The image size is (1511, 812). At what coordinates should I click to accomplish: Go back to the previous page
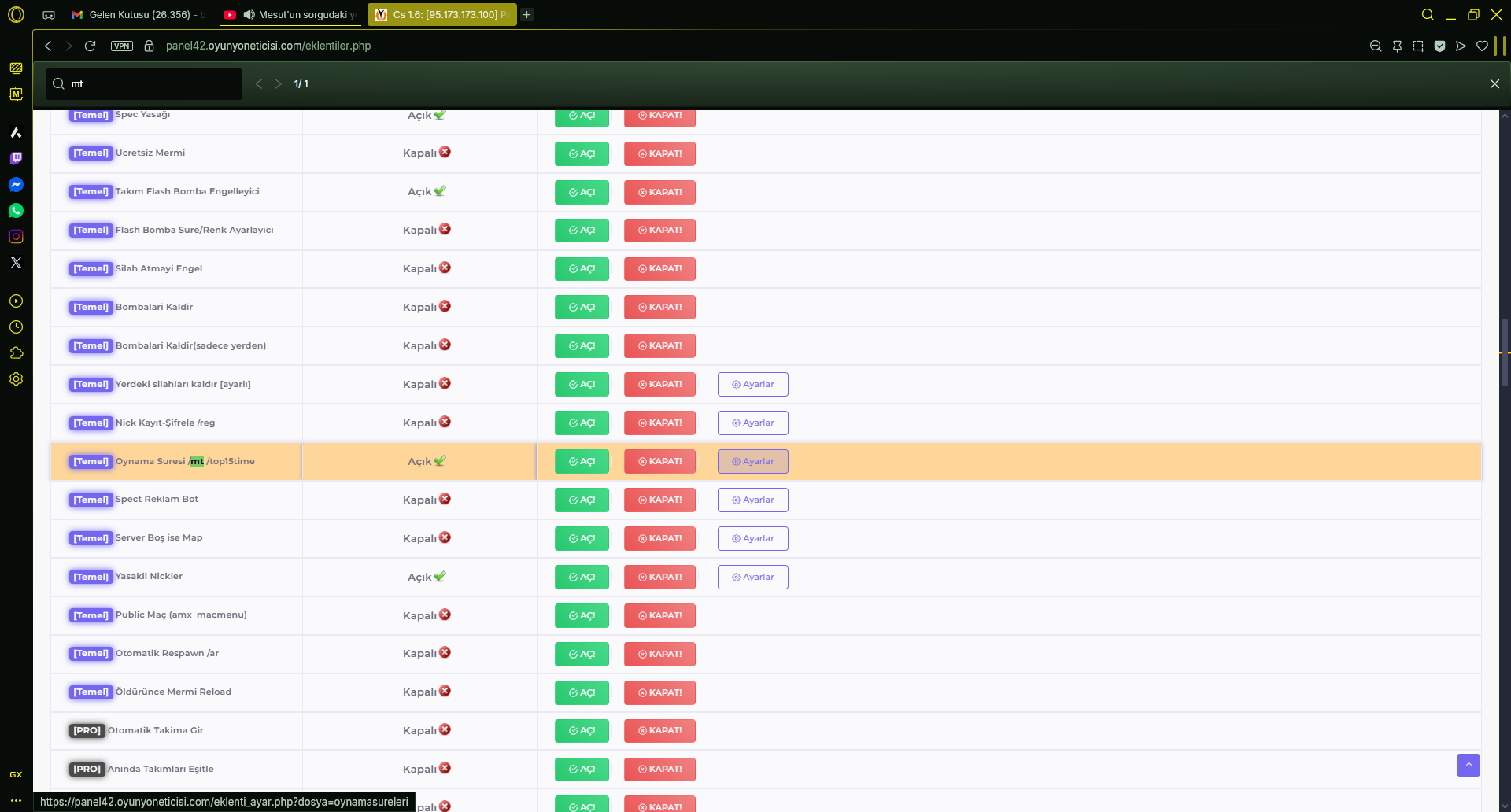(x=48, y=46)
